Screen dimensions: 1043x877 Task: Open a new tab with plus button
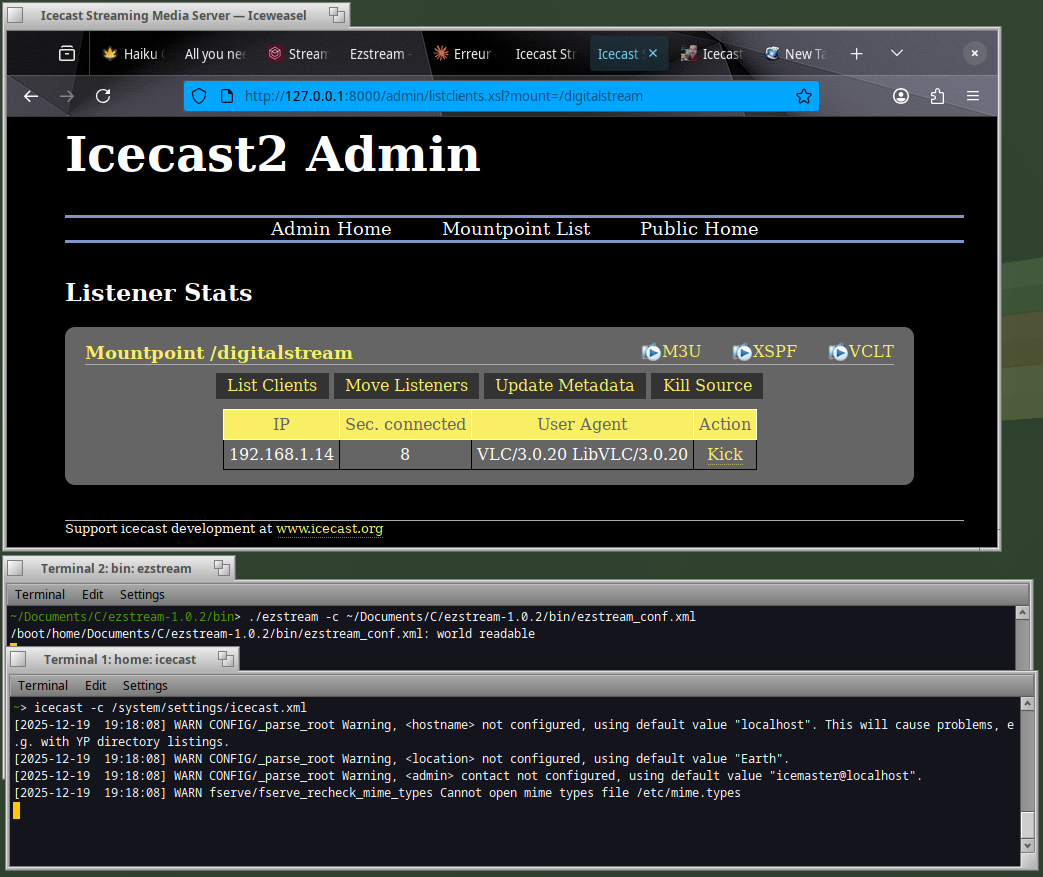coord(856,54)
